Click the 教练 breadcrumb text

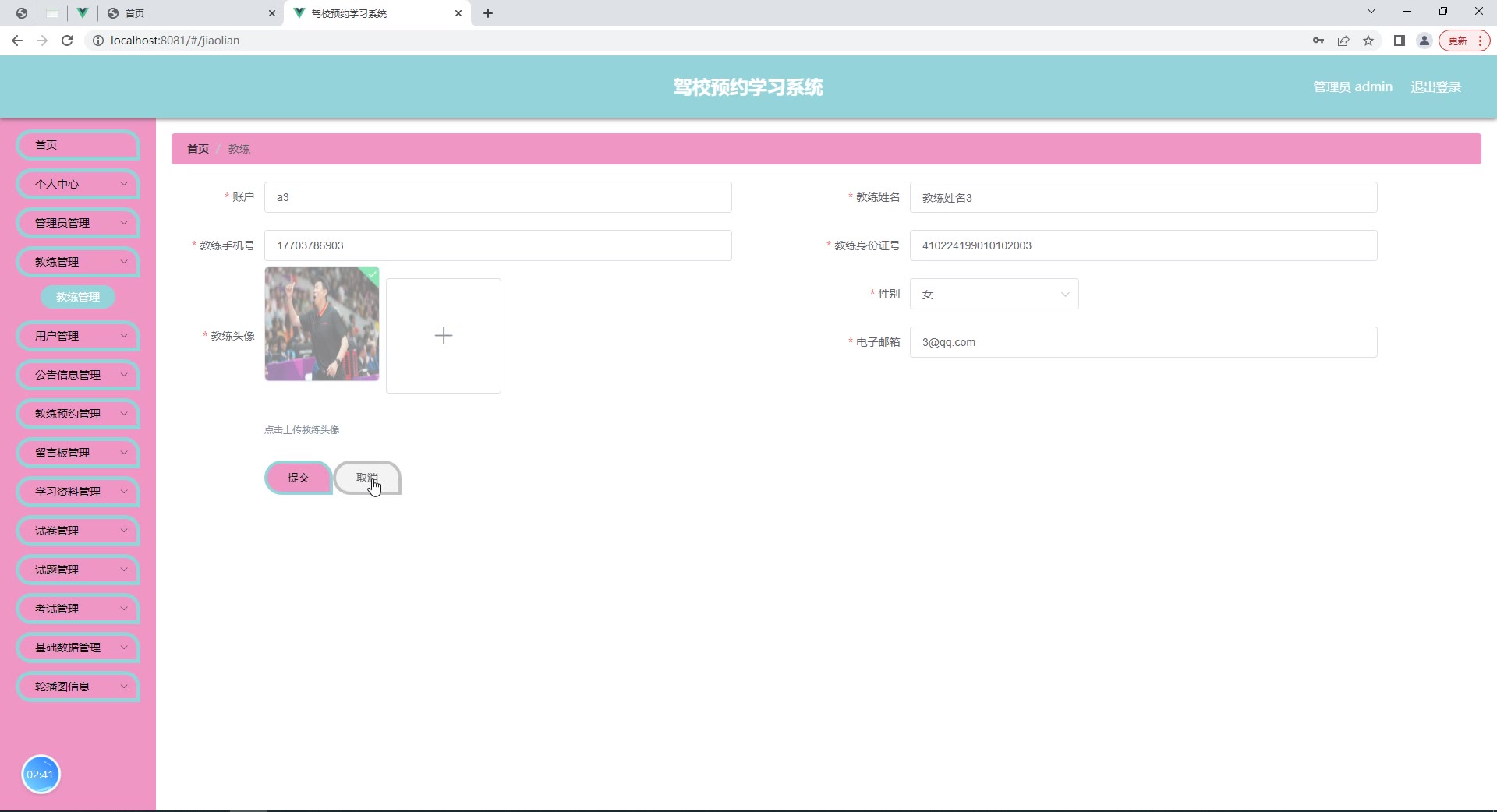(x=239, y=149)
